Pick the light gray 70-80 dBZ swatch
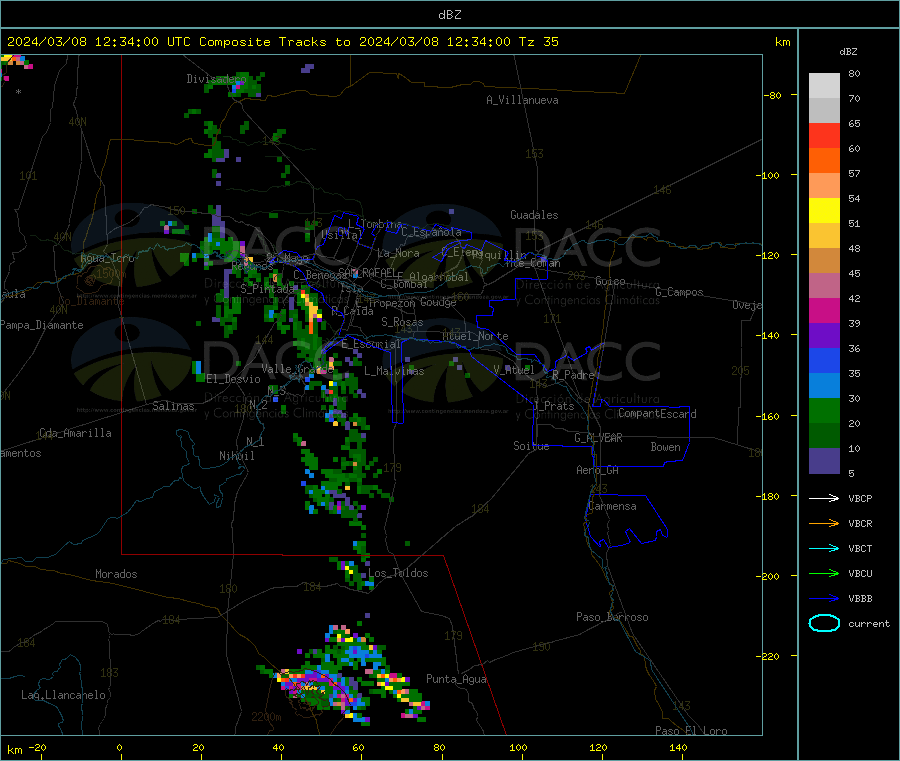Image resolution: width=900 pixels, height=761 pixels. (x=824, y=86)
